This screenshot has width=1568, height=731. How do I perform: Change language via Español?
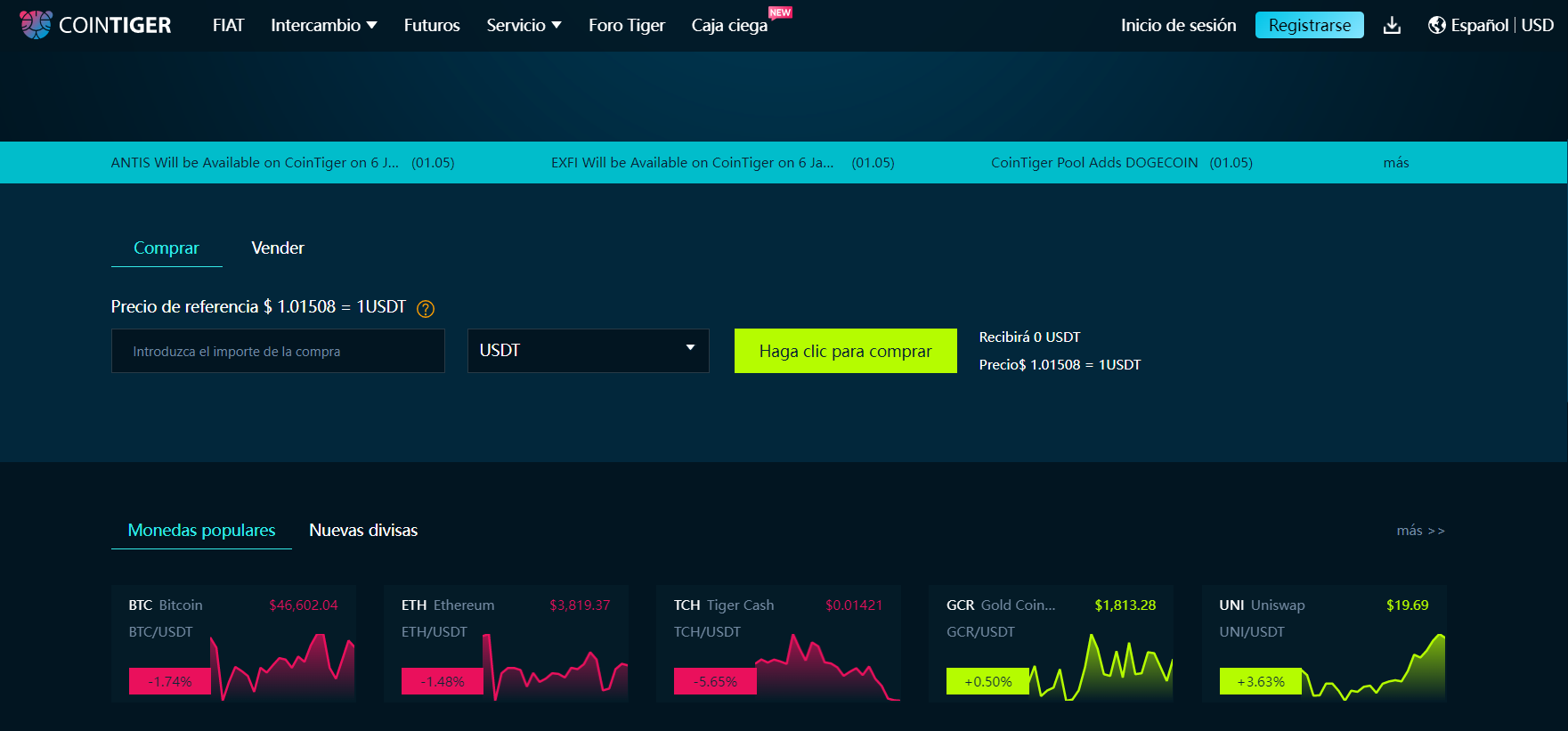[1479, 25]
